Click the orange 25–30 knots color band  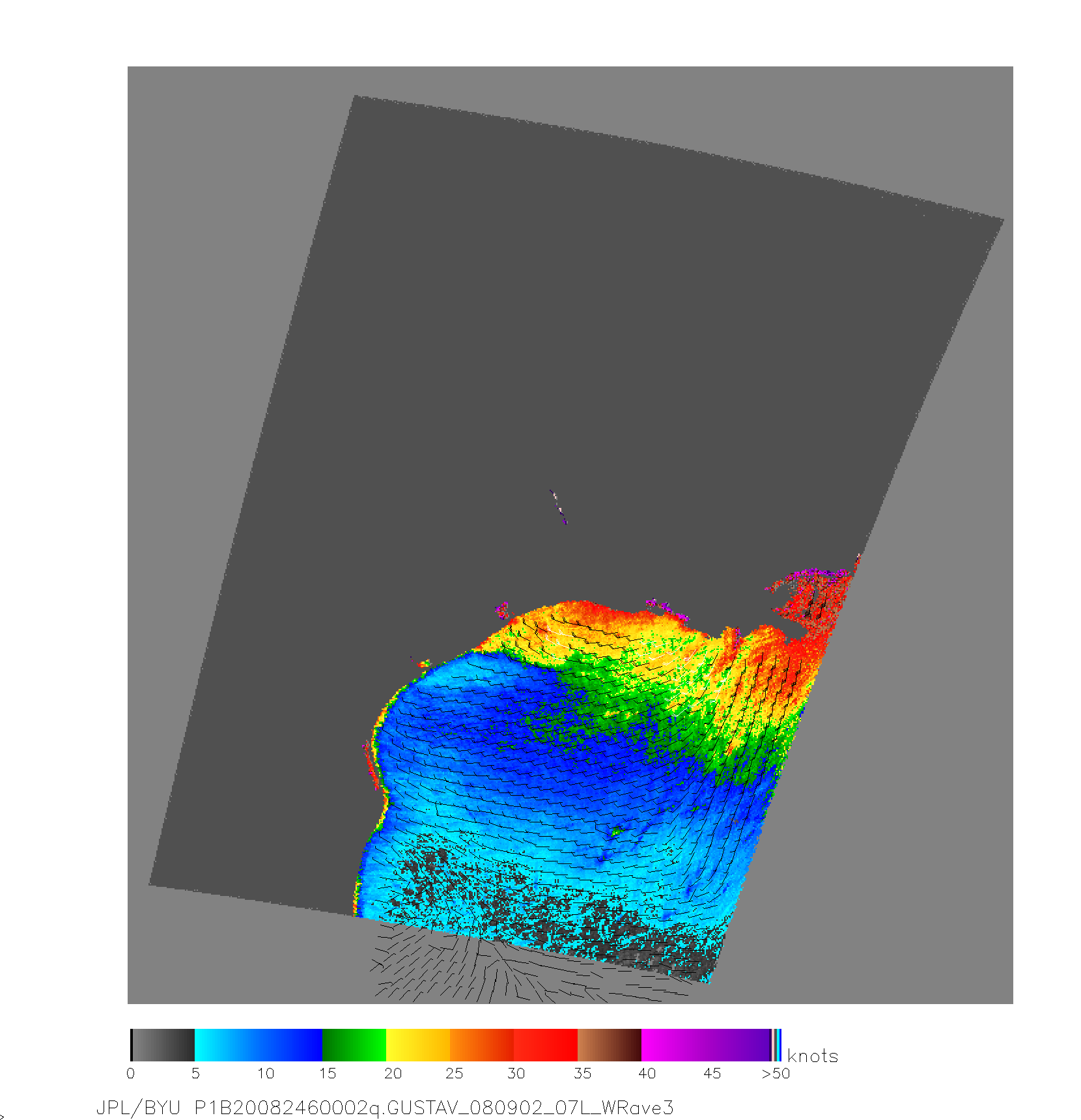[x=482, y=1045]
